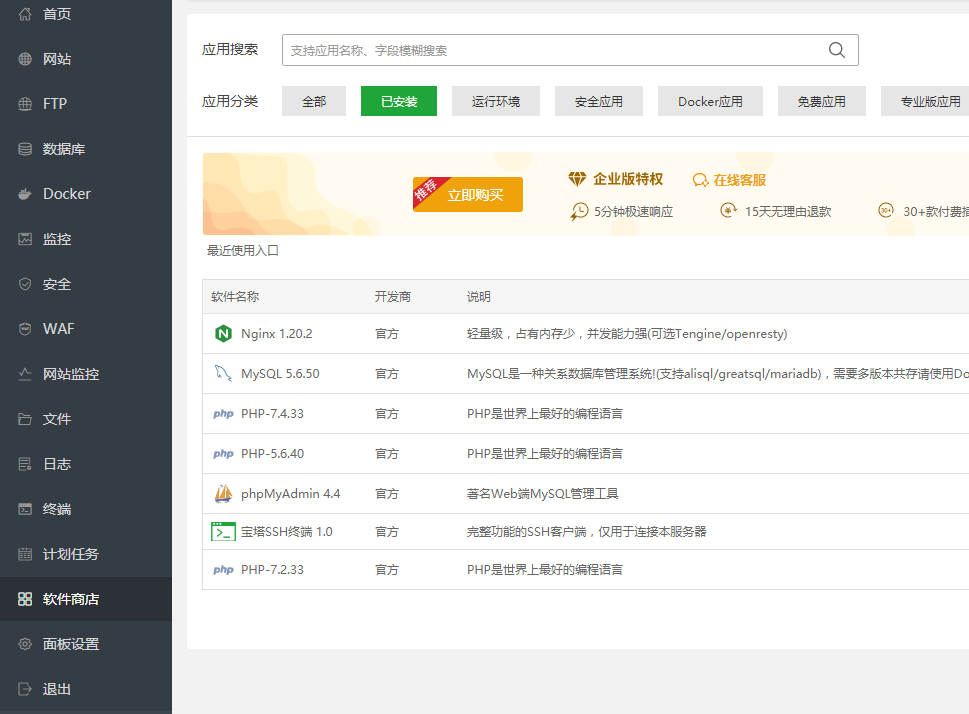Click the WAF shield sidebar icon

[x=25, y=329]
